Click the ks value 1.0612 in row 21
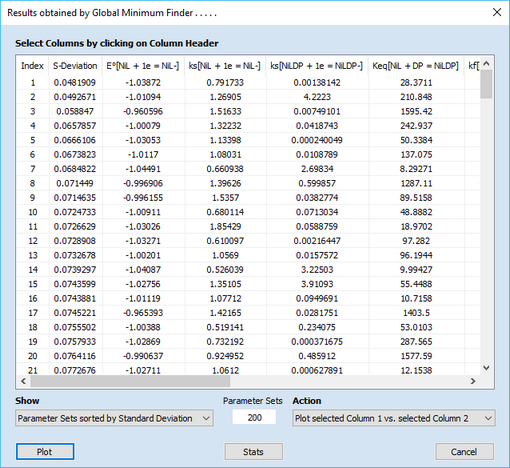 tap(225, 370)
